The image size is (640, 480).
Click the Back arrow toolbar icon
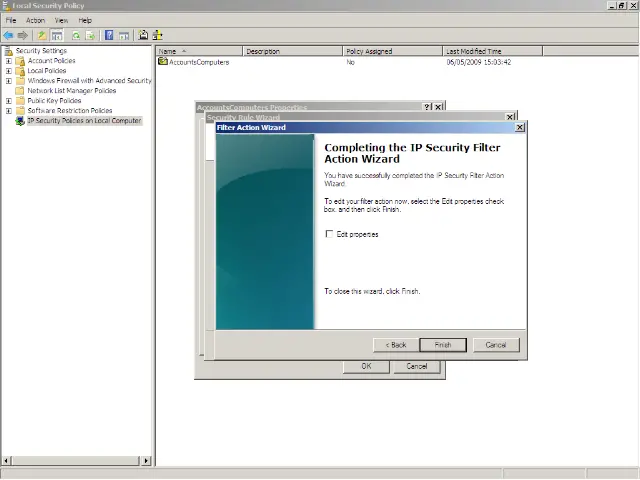tap(8, 35)
